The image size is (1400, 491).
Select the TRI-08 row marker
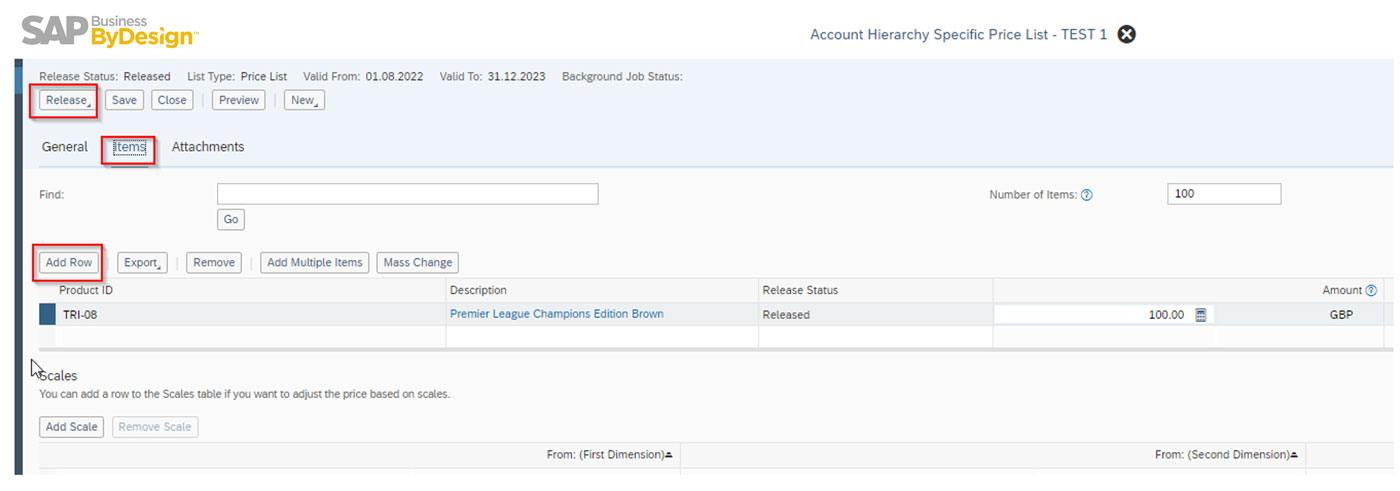[47, 314]
